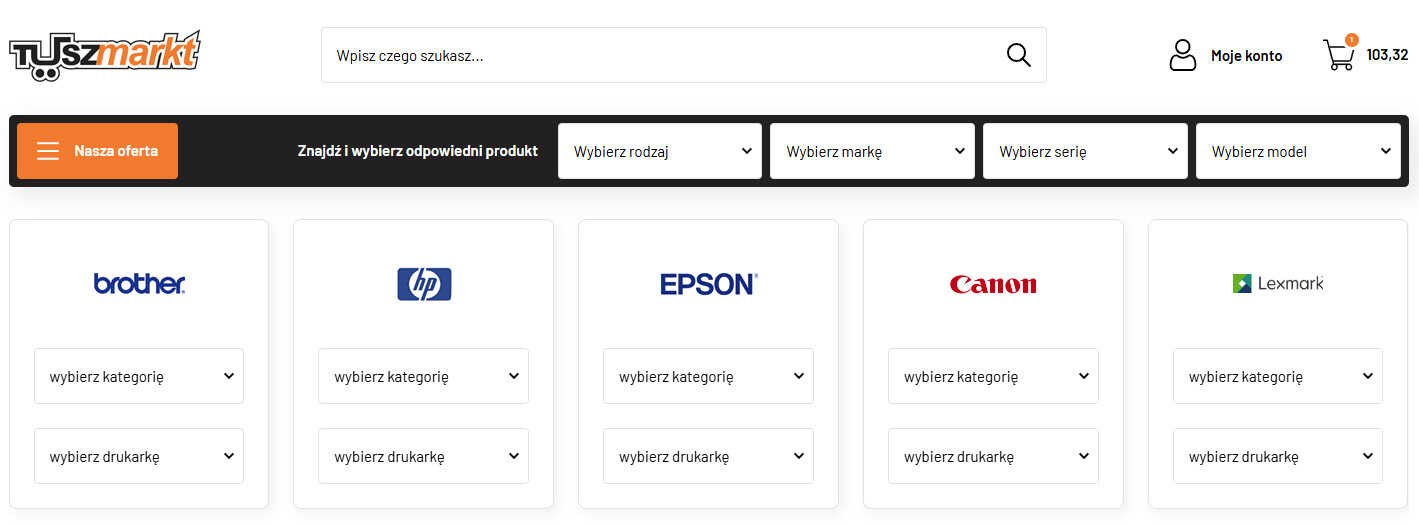Expand the Wybierz markę dropdown
The height and width of the screenshot is (526, 1419).
(x=872, y=151)
